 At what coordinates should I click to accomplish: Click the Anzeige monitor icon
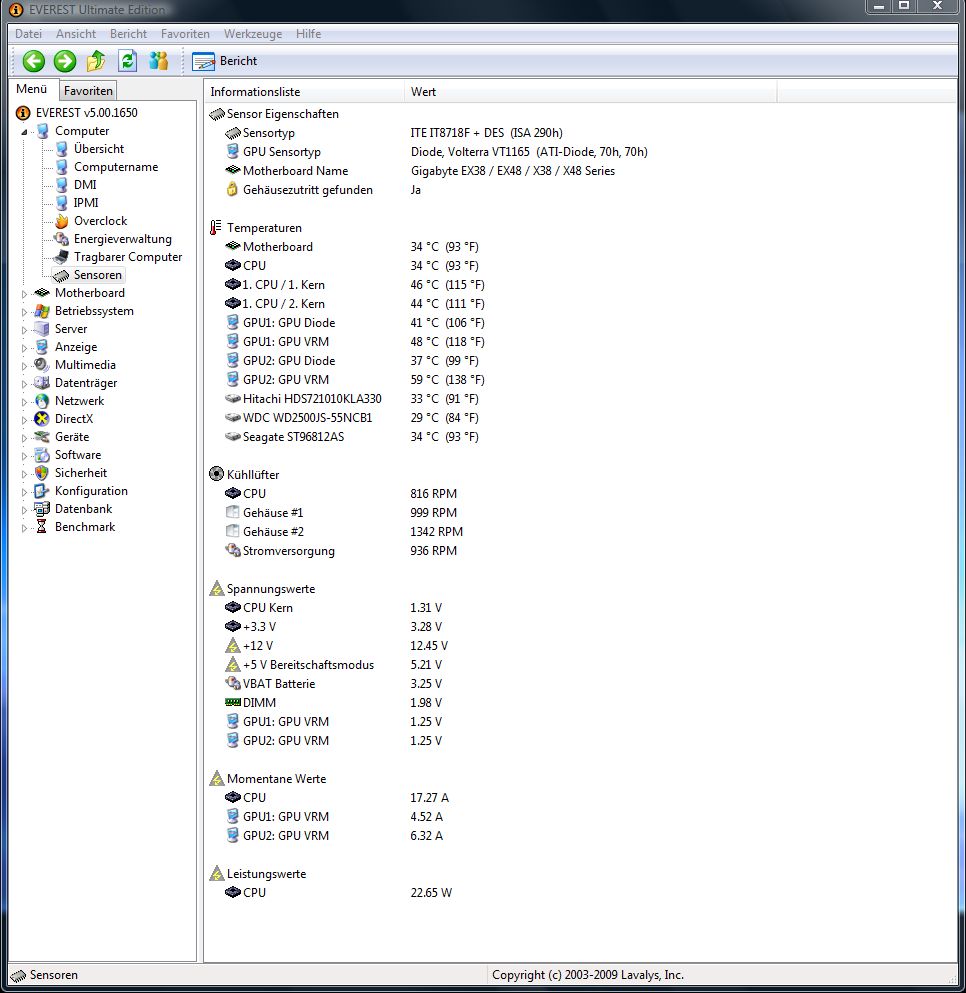pos(42,347)
